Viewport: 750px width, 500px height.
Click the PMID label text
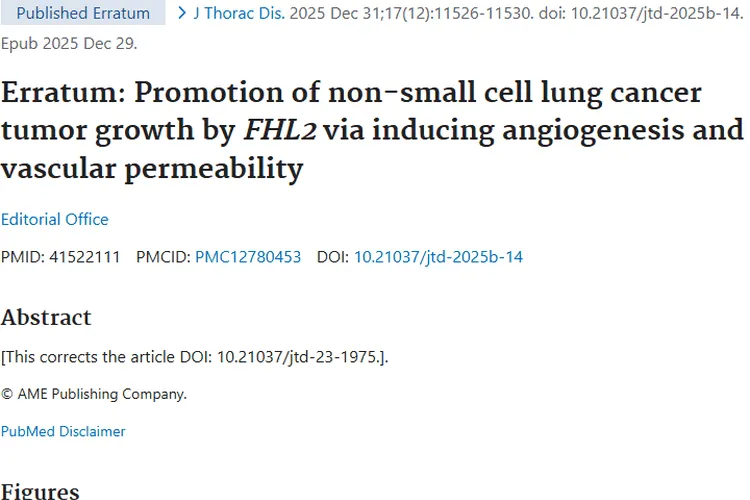click(x=20, y=257)
